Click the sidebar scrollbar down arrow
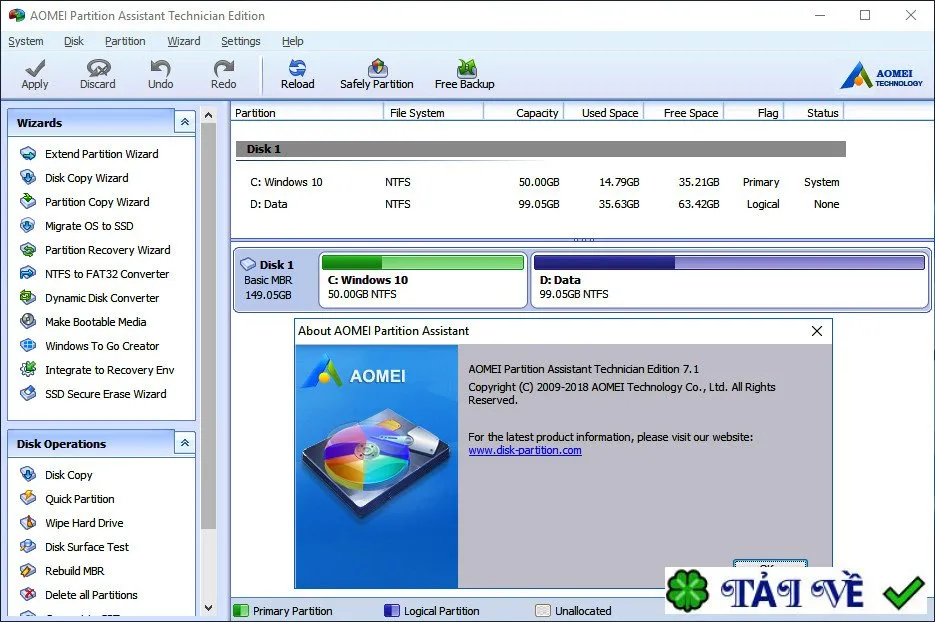 pos(208,608)
